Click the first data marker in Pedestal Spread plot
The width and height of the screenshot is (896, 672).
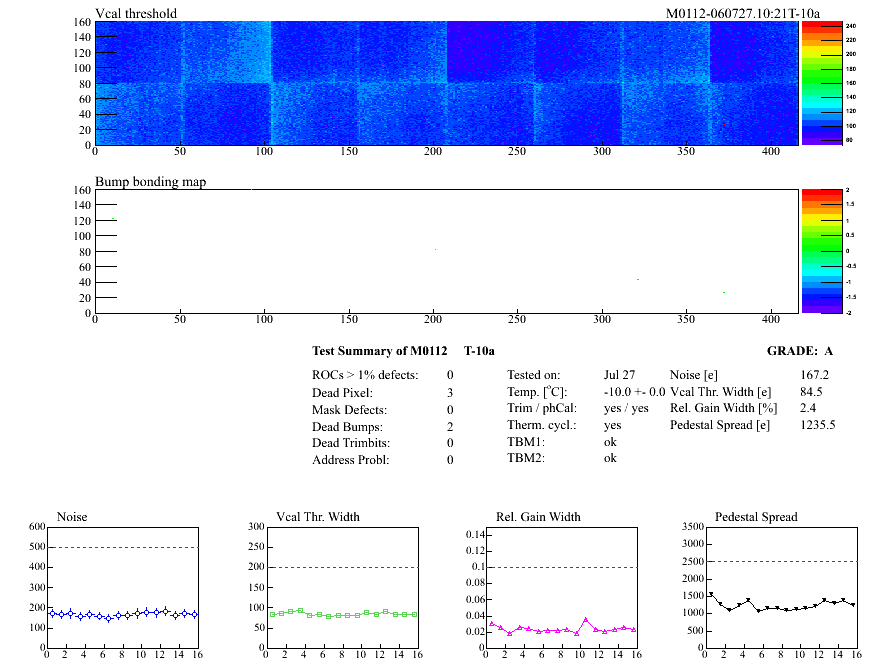point(711,595)
